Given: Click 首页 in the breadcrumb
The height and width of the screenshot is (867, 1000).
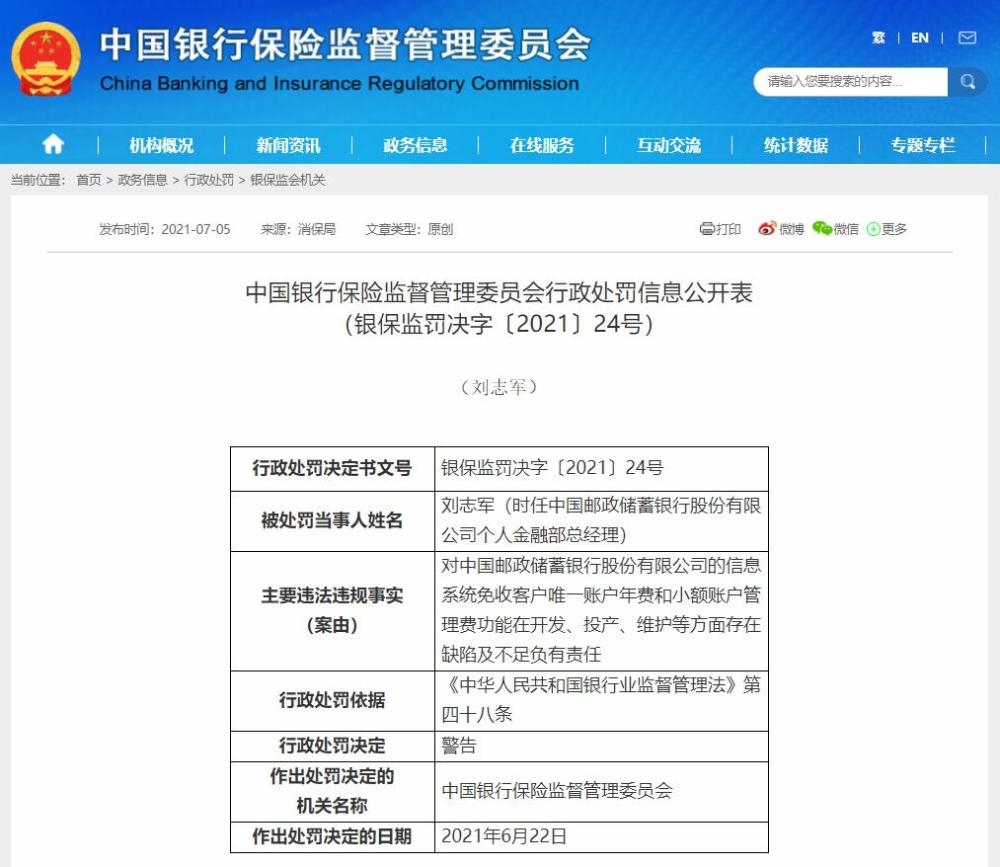Looking at the screenshot, I should point(89,180).
